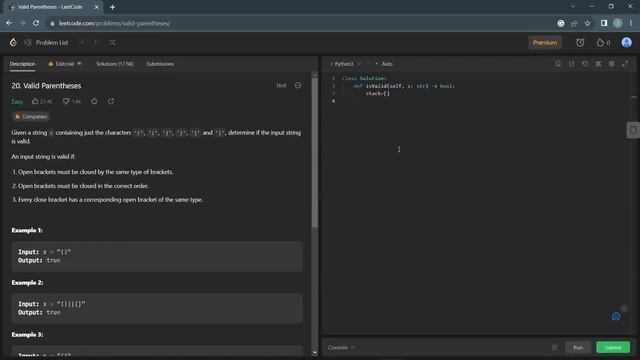This screenshot has width=640, height=360.
Task: Click the stack=[] code line
Action: [x=378, y=93]
